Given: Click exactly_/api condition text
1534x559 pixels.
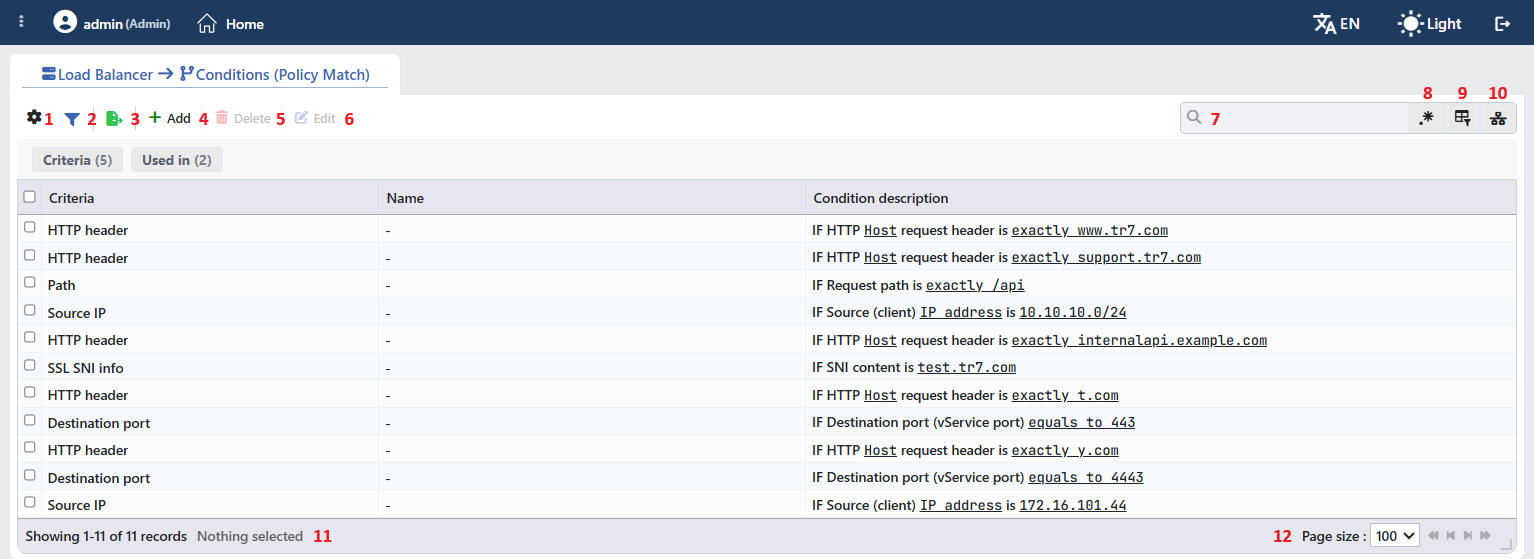Looking at the screenshot, I should [975, 285].
